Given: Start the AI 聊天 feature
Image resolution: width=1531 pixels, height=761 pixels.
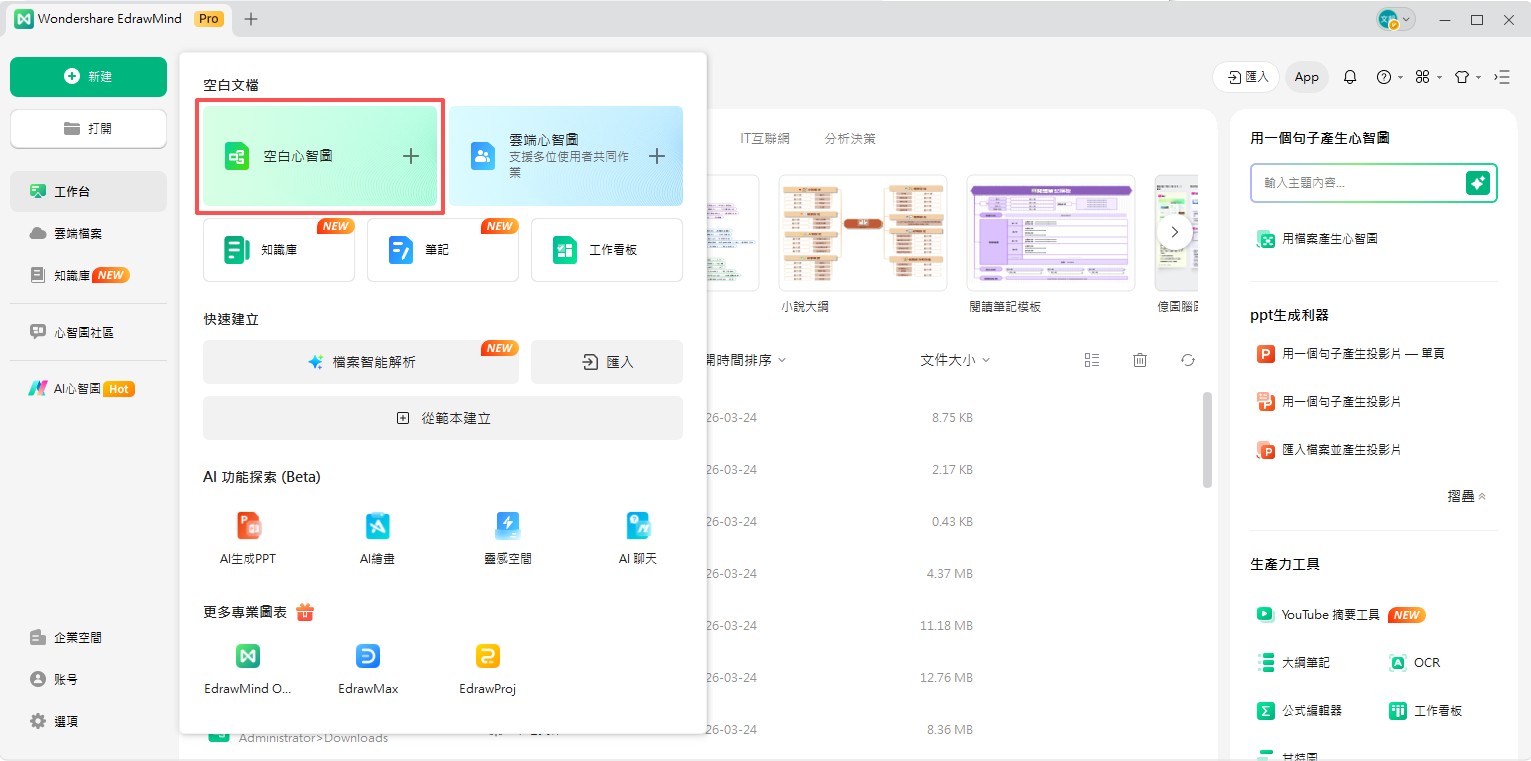Looking at the screenshot, I should coord(638,535).
